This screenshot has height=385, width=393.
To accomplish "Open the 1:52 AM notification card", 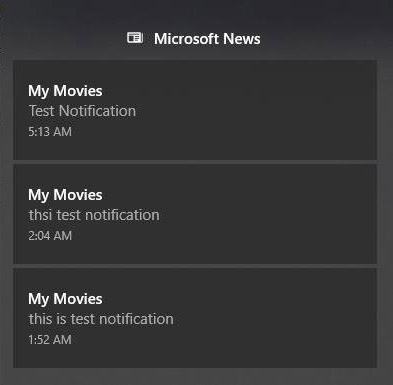I will (195, 318).
